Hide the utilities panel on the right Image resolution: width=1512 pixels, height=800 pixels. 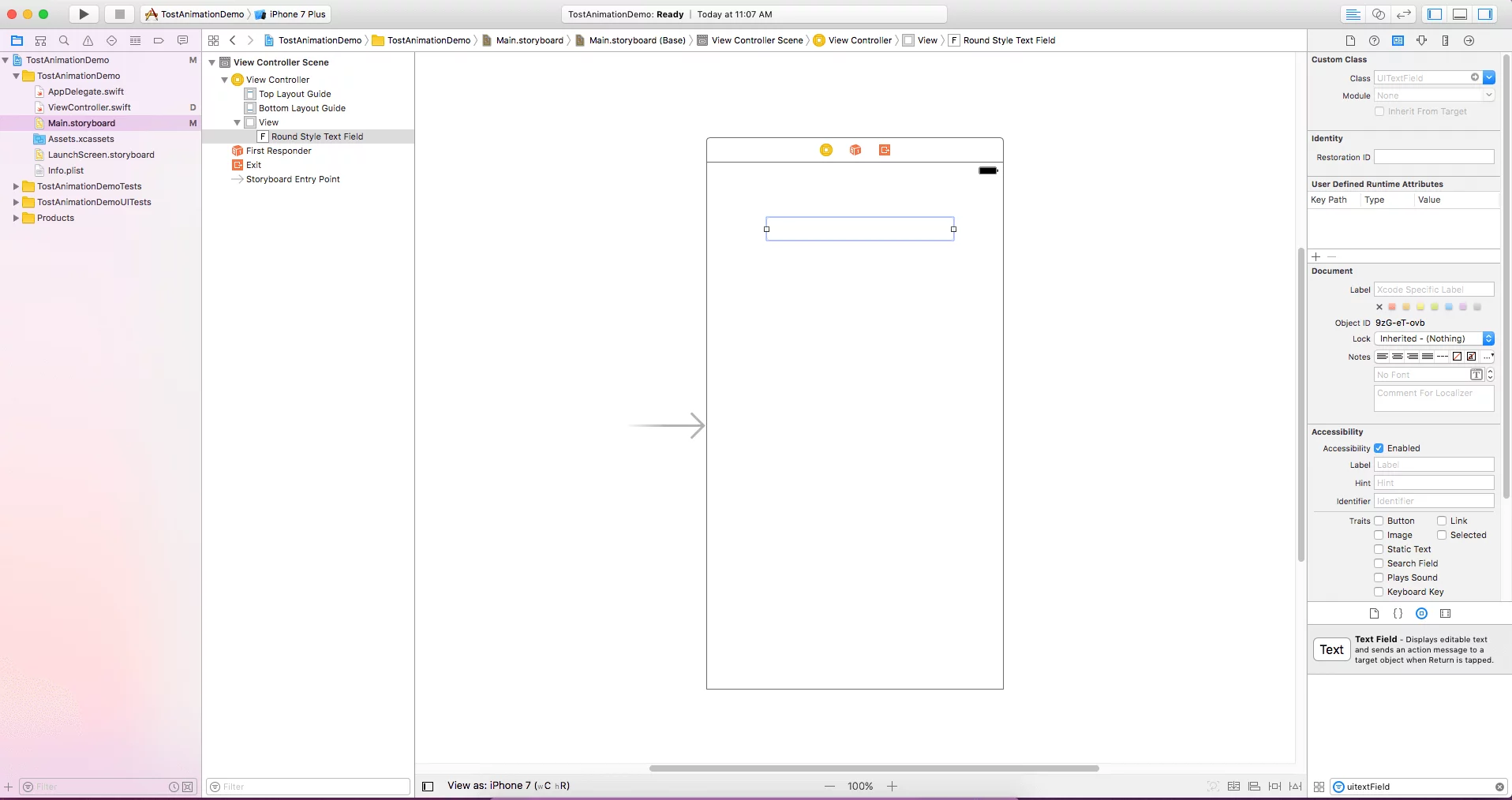[x=1486, y=14]
